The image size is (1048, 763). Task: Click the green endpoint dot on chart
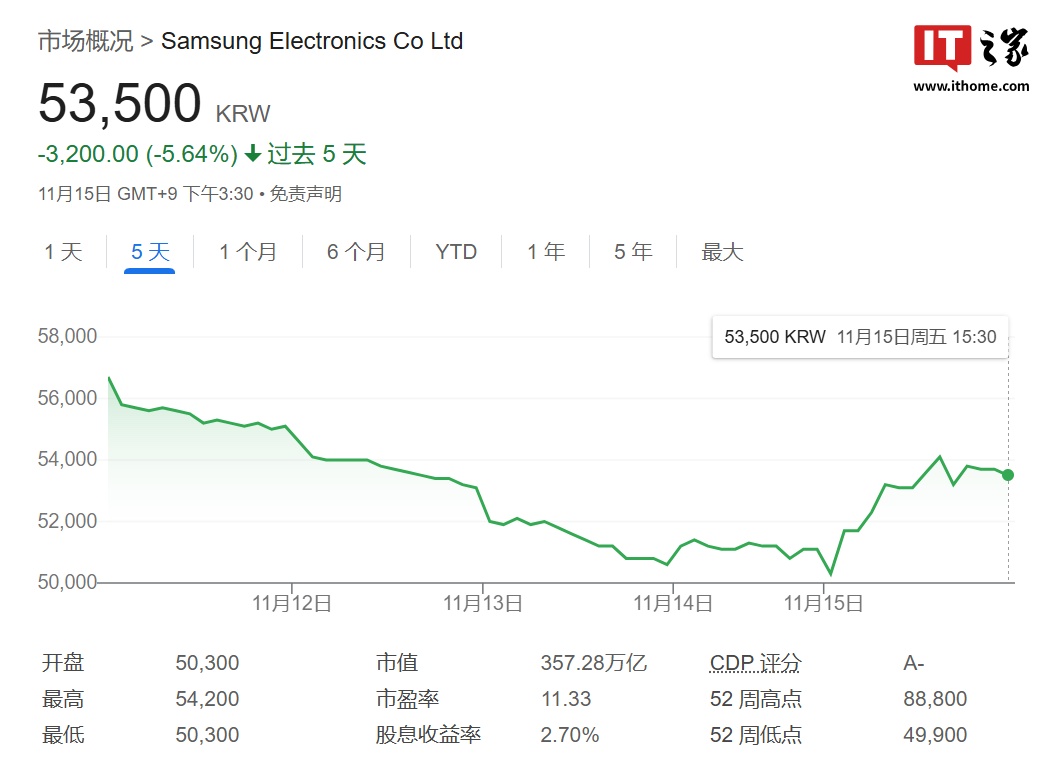(1007, 475)
